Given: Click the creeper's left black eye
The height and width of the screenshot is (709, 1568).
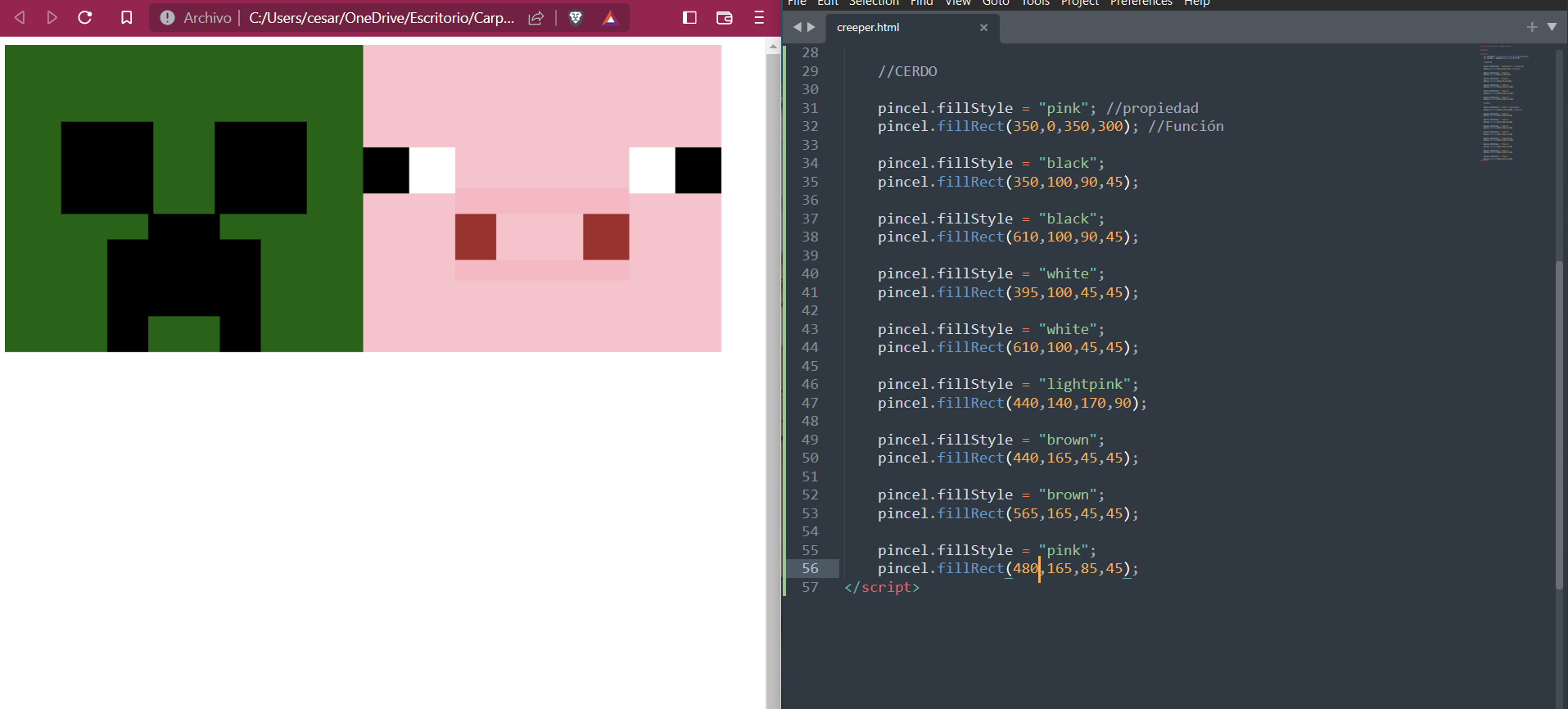Looking at the screenshot, I should [107, 168].
